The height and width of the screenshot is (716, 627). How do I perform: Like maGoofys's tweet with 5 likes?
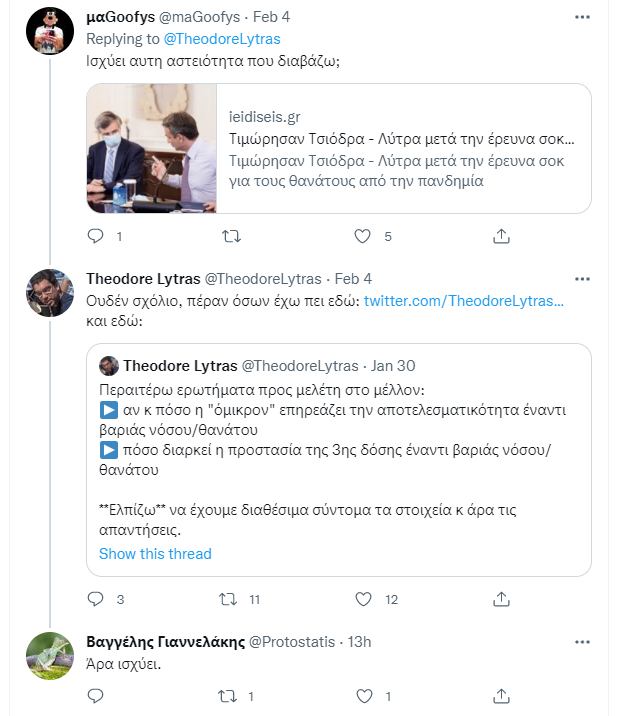pos(365,237)
